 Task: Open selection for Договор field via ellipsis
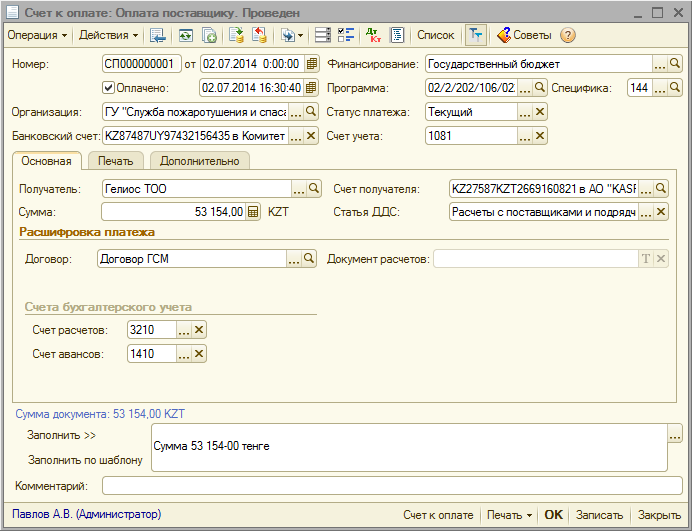point(294,260)
